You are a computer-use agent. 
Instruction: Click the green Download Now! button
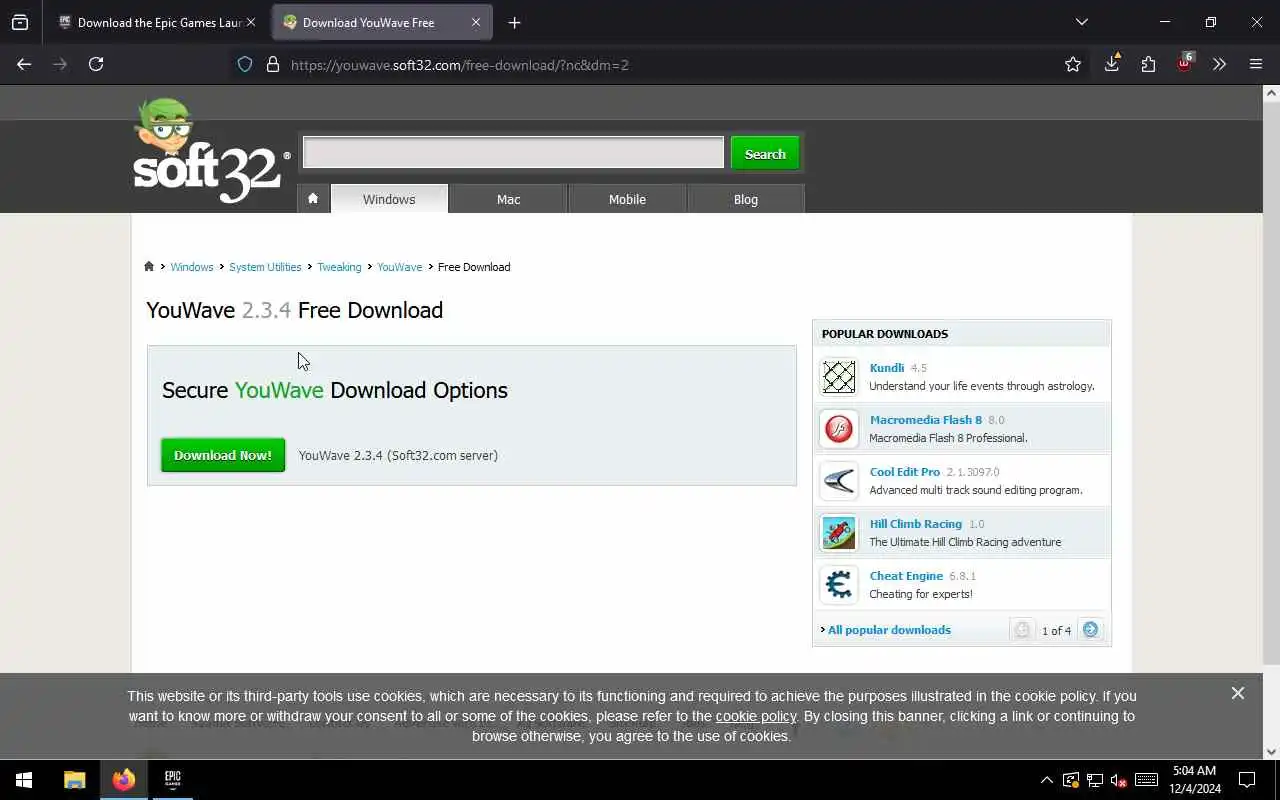223,455
